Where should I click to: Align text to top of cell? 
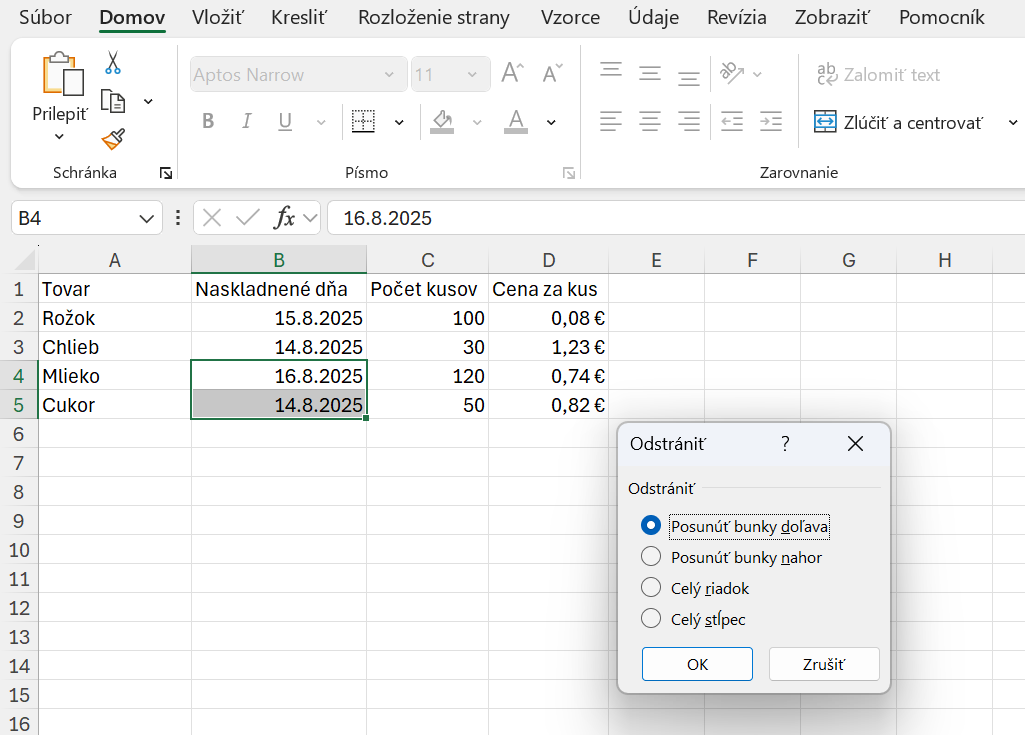(611, 71)
